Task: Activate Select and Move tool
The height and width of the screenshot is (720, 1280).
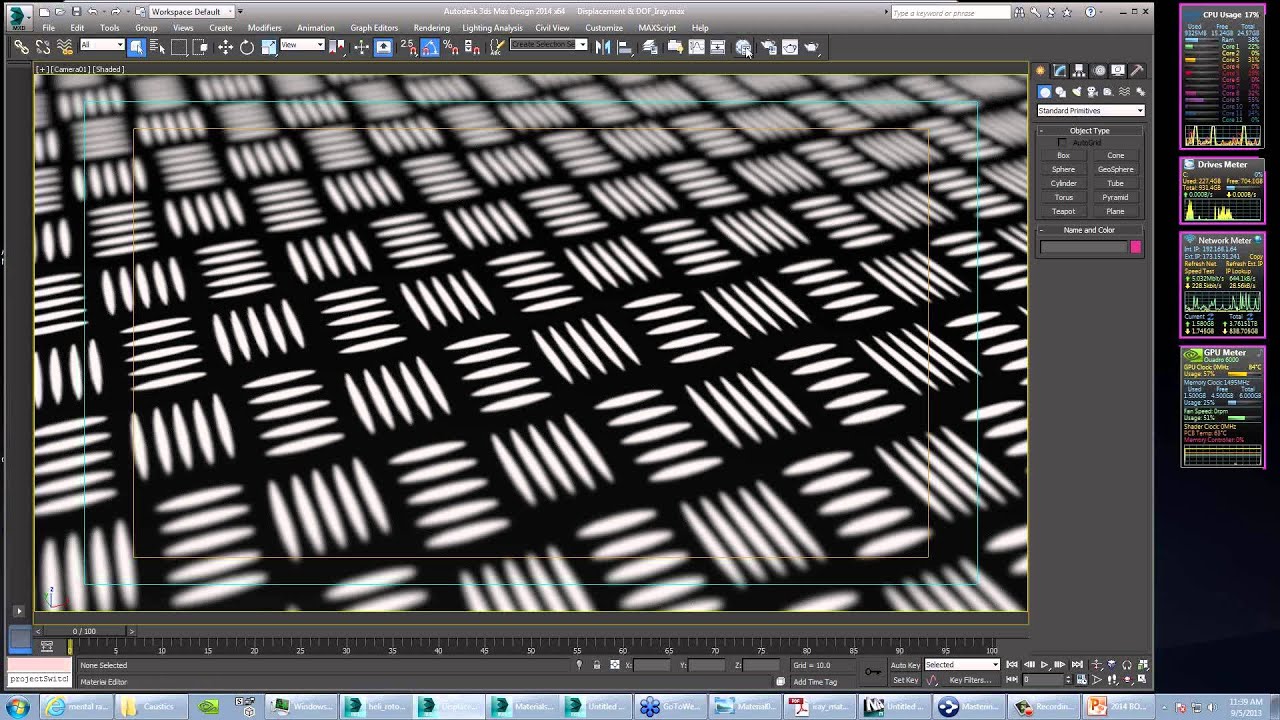Action: tap(225, 47)
